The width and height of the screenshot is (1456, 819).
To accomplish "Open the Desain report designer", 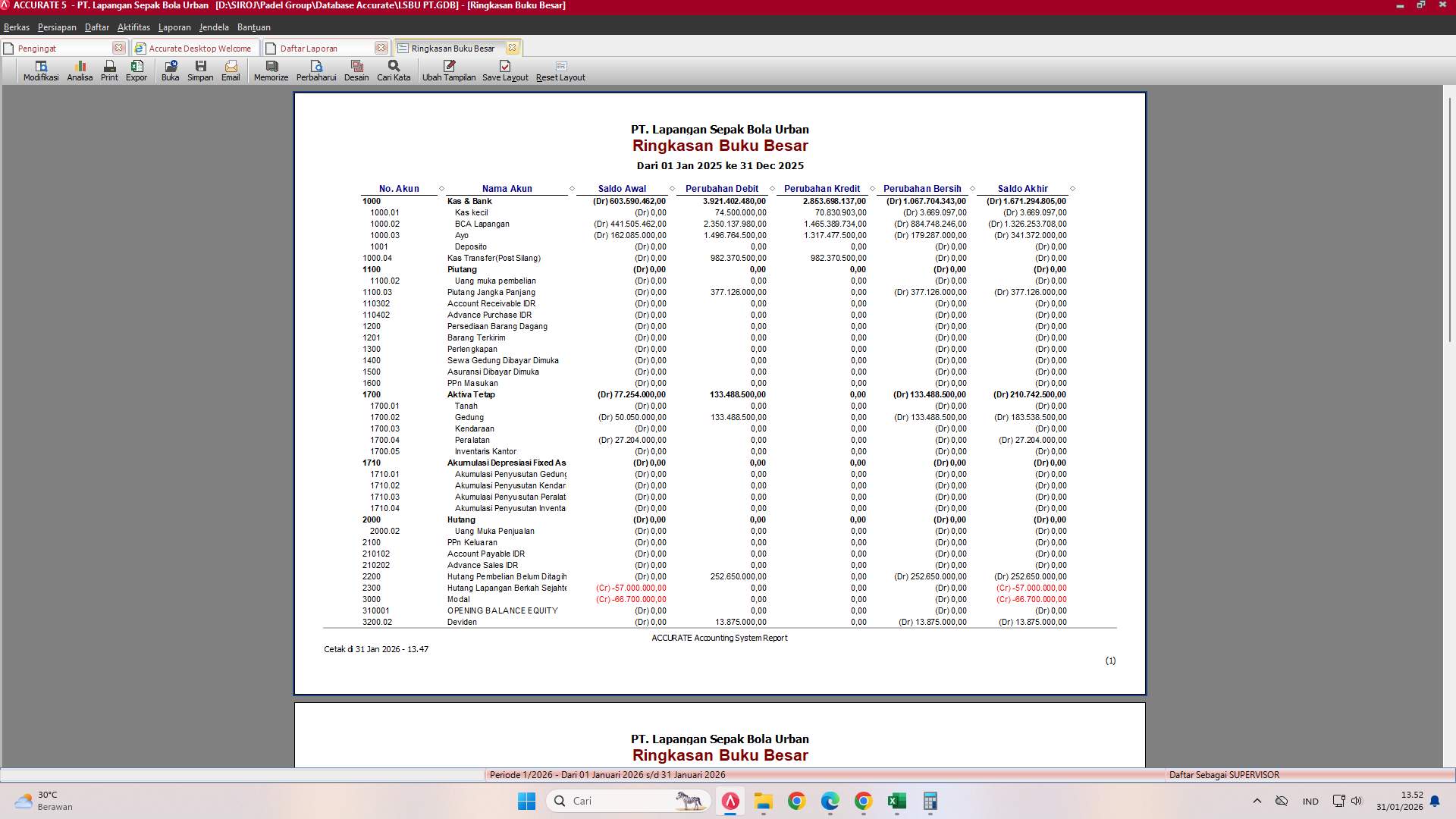I will (x=356, y=71).
